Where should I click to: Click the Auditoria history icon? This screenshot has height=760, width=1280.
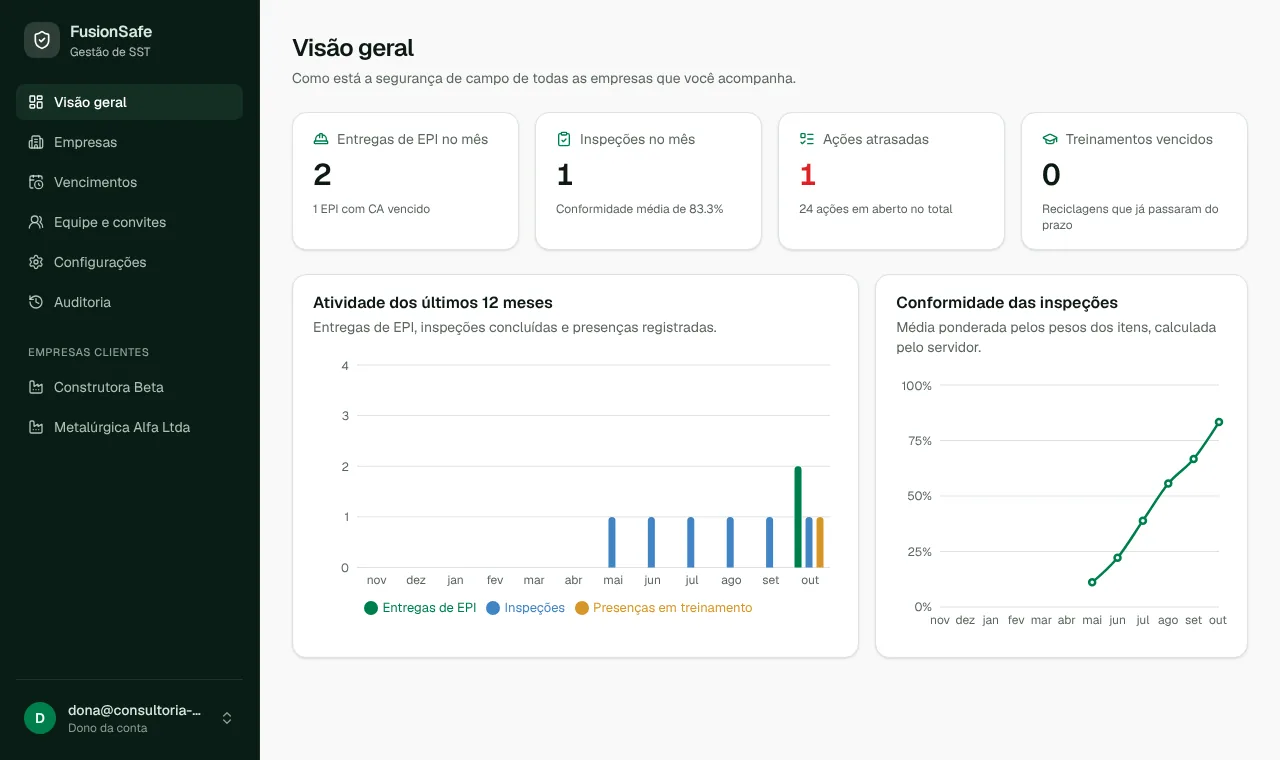pos(36,302)
